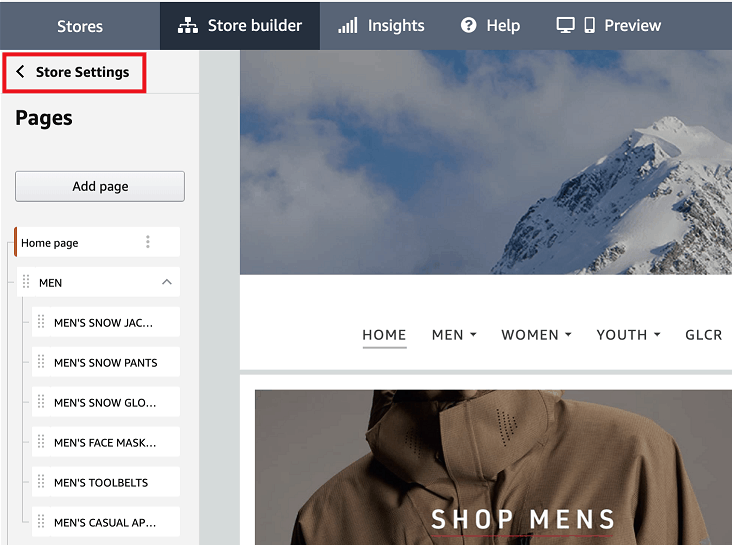Select Home page in the pages list
This screenshot has height=545, width=732.
pos(97,242)
